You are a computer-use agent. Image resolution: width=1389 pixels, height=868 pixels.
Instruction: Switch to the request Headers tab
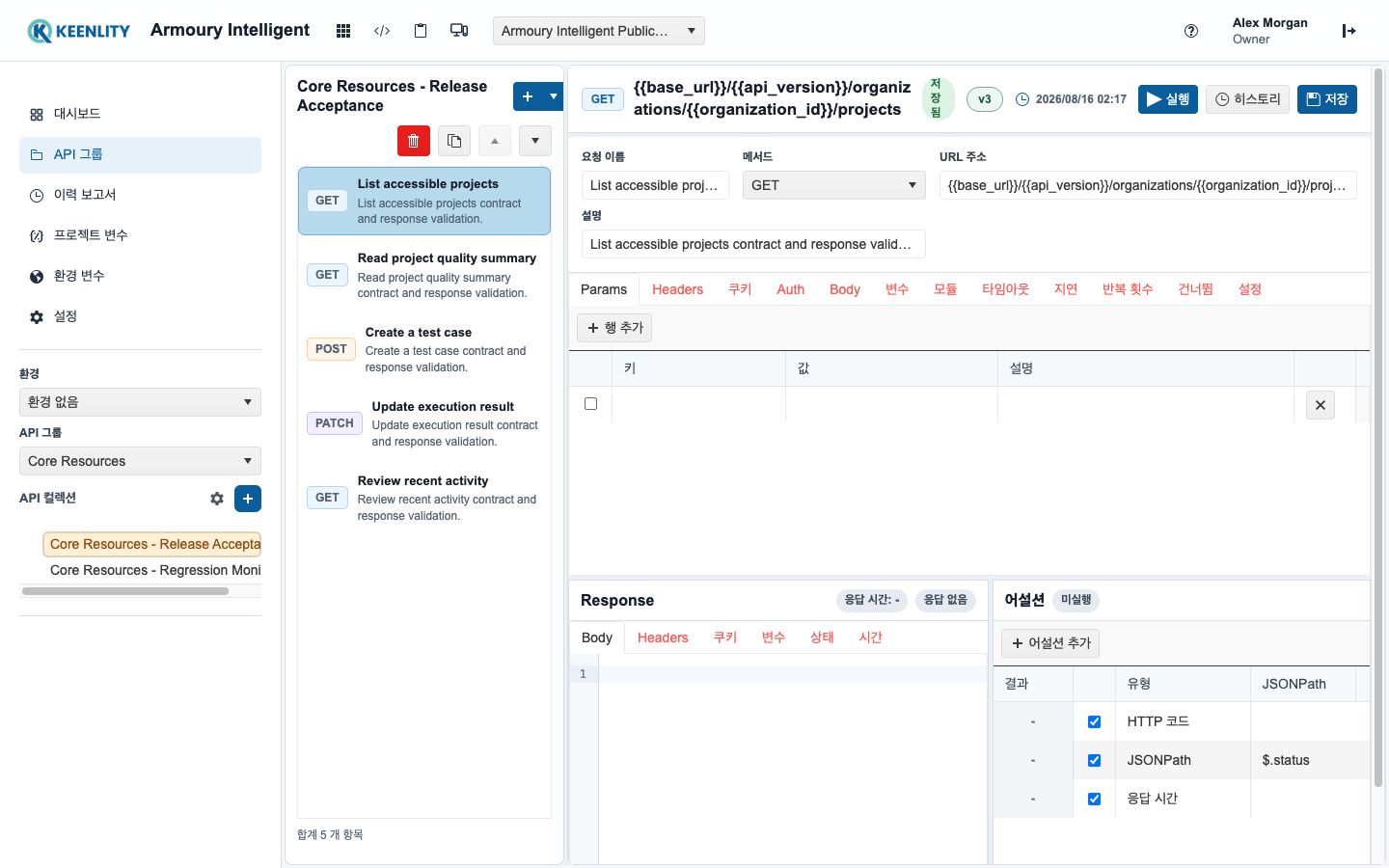pyautogui.click(x=677, y=289)
